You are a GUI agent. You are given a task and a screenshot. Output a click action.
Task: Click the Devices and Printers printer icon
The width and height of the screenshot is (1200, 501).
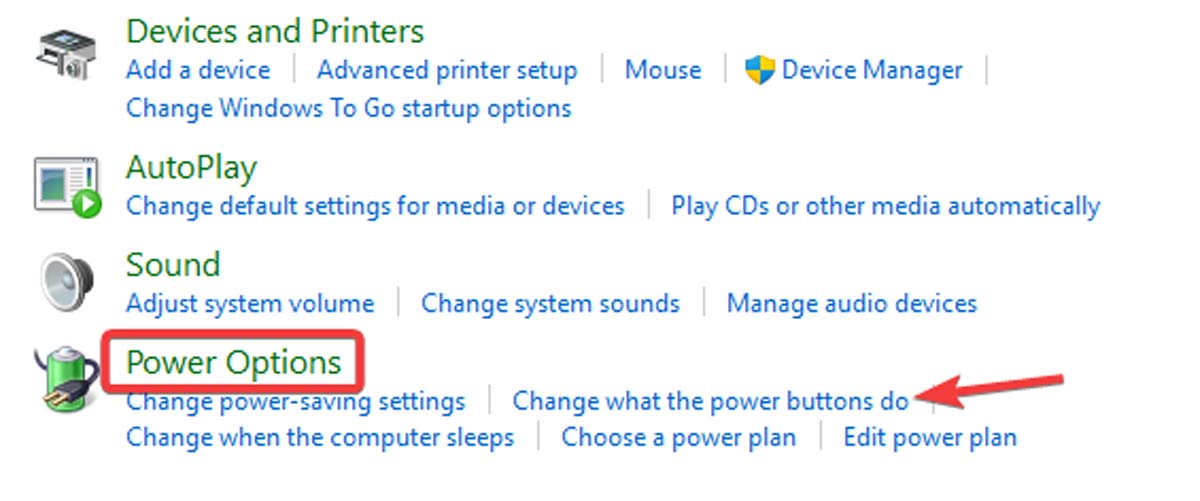pyautogui.click(x=66, y=57)
